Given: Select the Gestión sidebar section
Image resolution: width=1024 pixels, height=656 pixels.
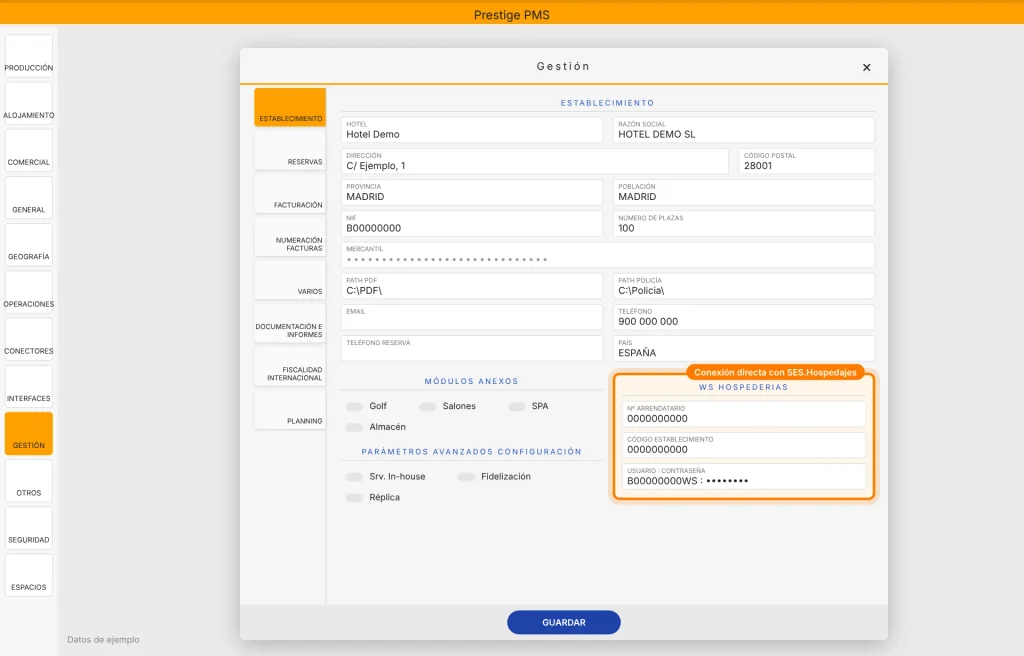Looking at the screenshot, I should [x=29, y=434].
